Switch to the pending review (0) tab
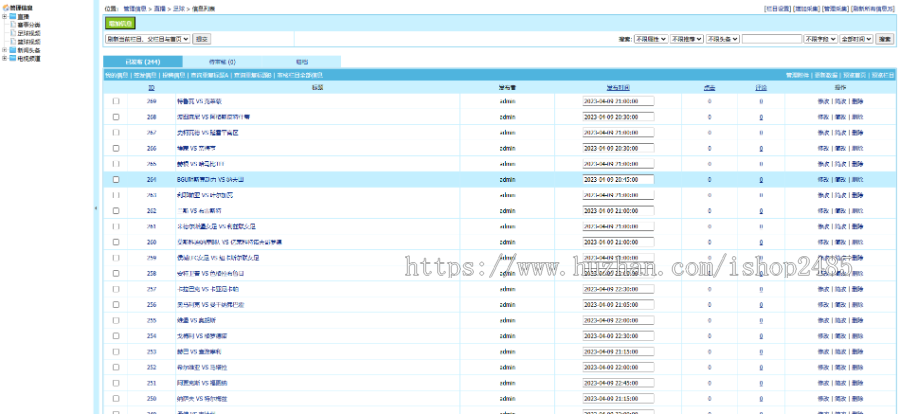The width and height of the screenshot is (900, 414). coord(222,61)
